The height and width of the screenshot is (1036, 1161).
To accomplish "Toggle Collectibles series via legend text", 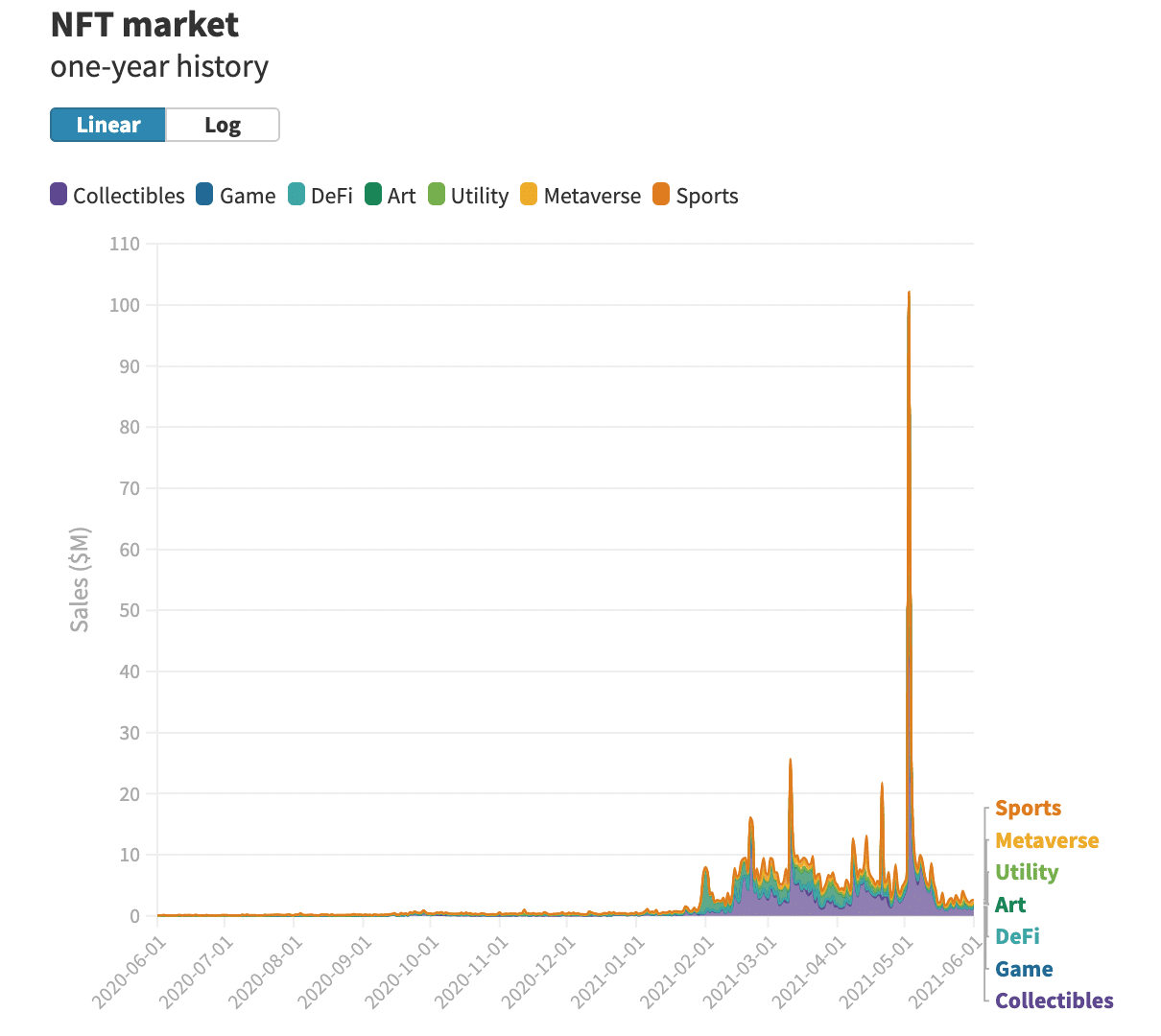I will (129, 196).
